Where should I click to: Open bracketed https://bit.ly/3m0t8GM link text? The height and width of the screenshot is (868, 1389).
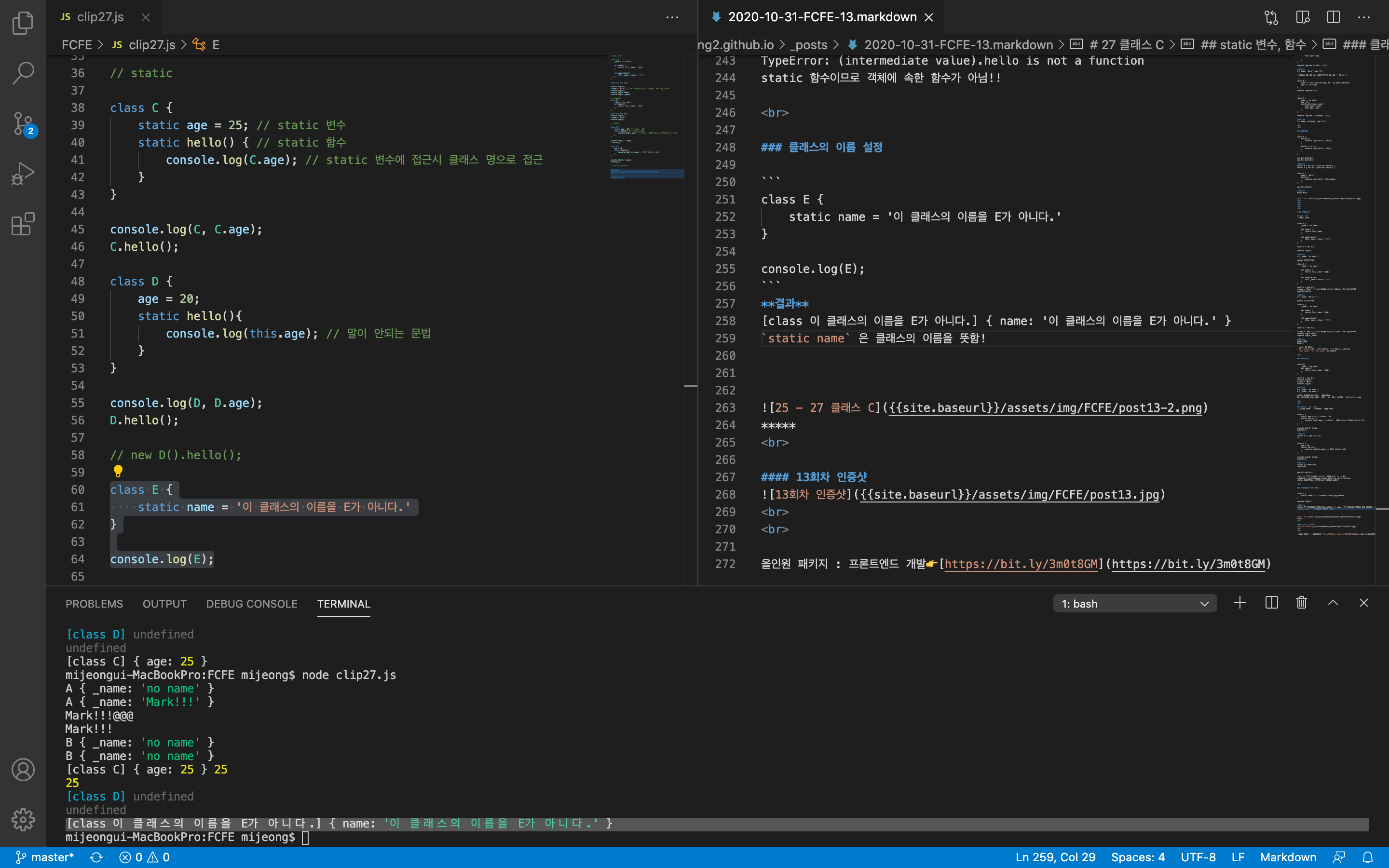1021,564
